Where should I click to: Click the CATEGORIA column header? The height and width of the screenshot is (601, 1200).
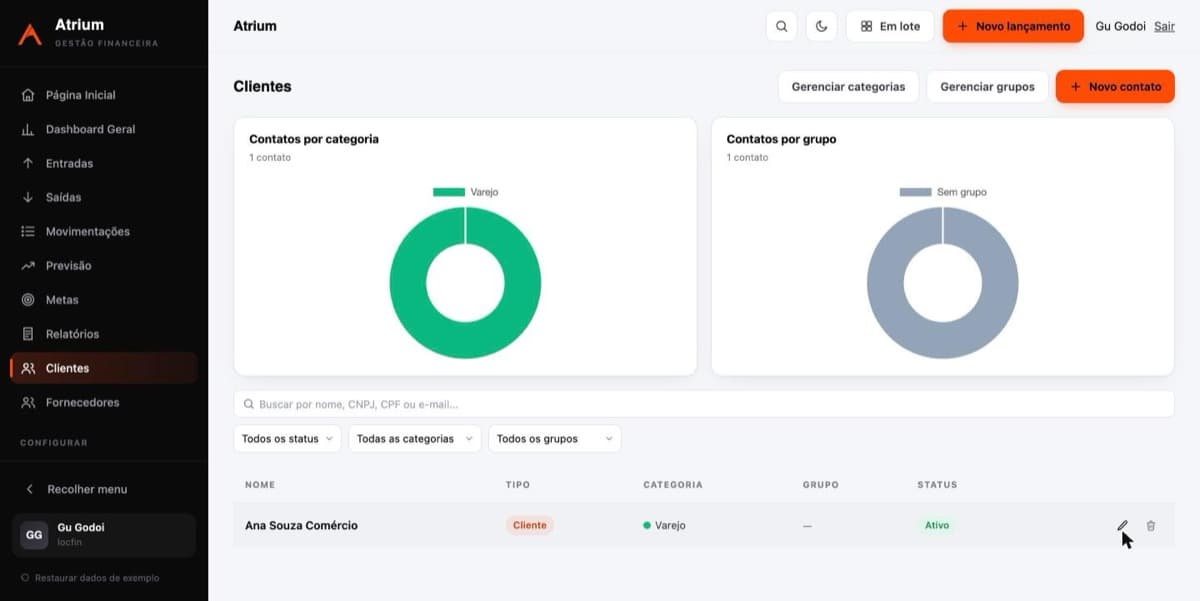(x=673, y=485)
